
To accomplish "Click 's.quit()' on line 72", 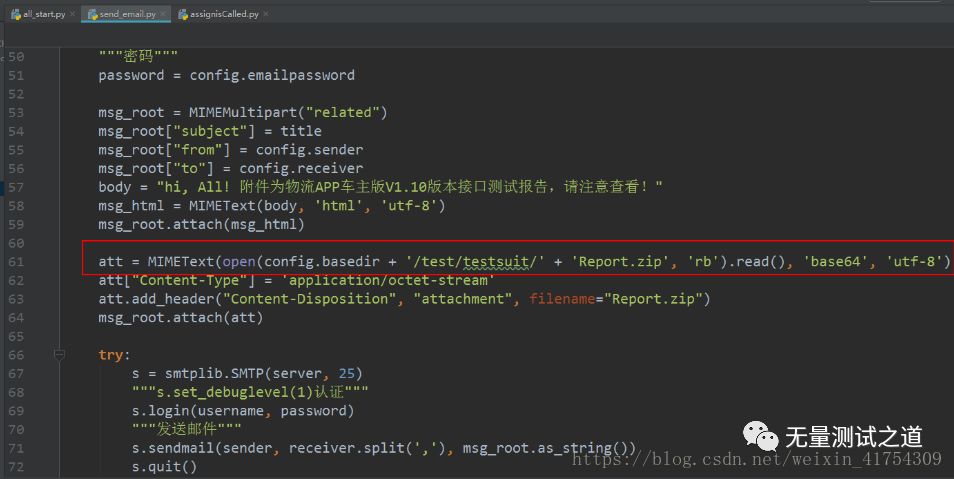I will click(x=165, y=467).
